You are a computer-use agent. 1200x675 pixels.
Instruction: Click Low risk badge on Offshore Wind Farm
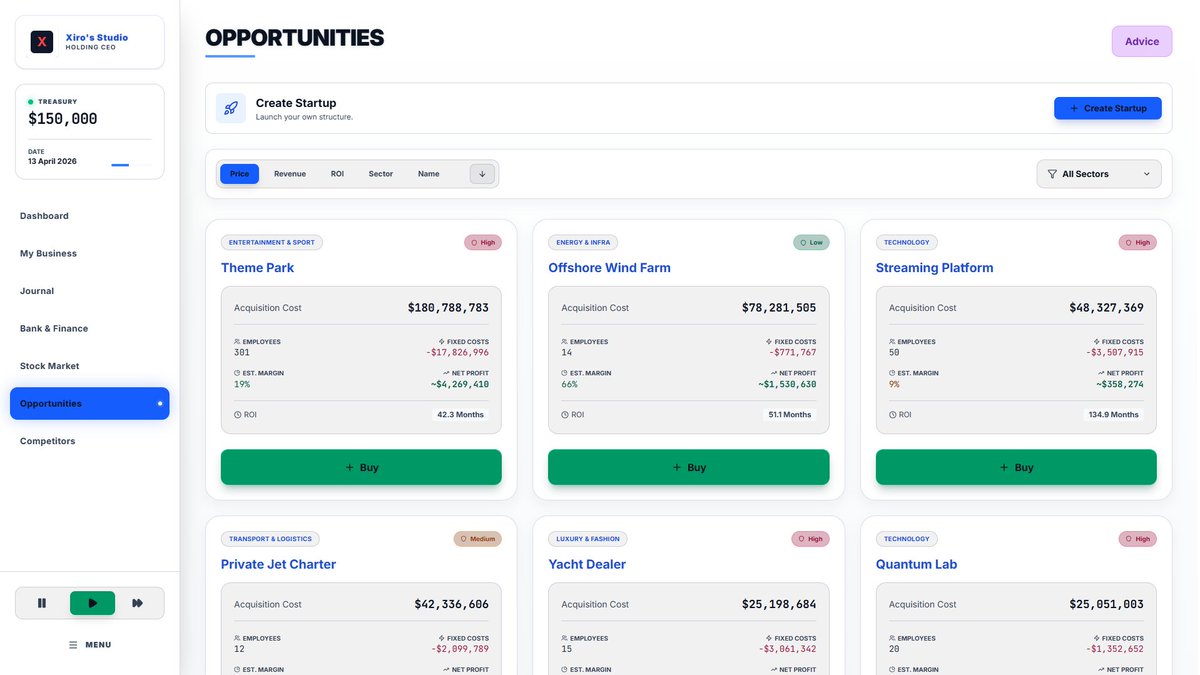(x=811, y=242)
